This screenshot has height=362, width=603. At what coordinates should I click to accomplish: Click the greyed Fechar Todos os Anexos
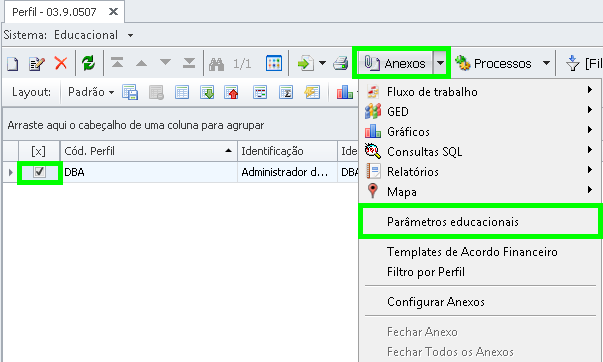[x=480, y=352]
